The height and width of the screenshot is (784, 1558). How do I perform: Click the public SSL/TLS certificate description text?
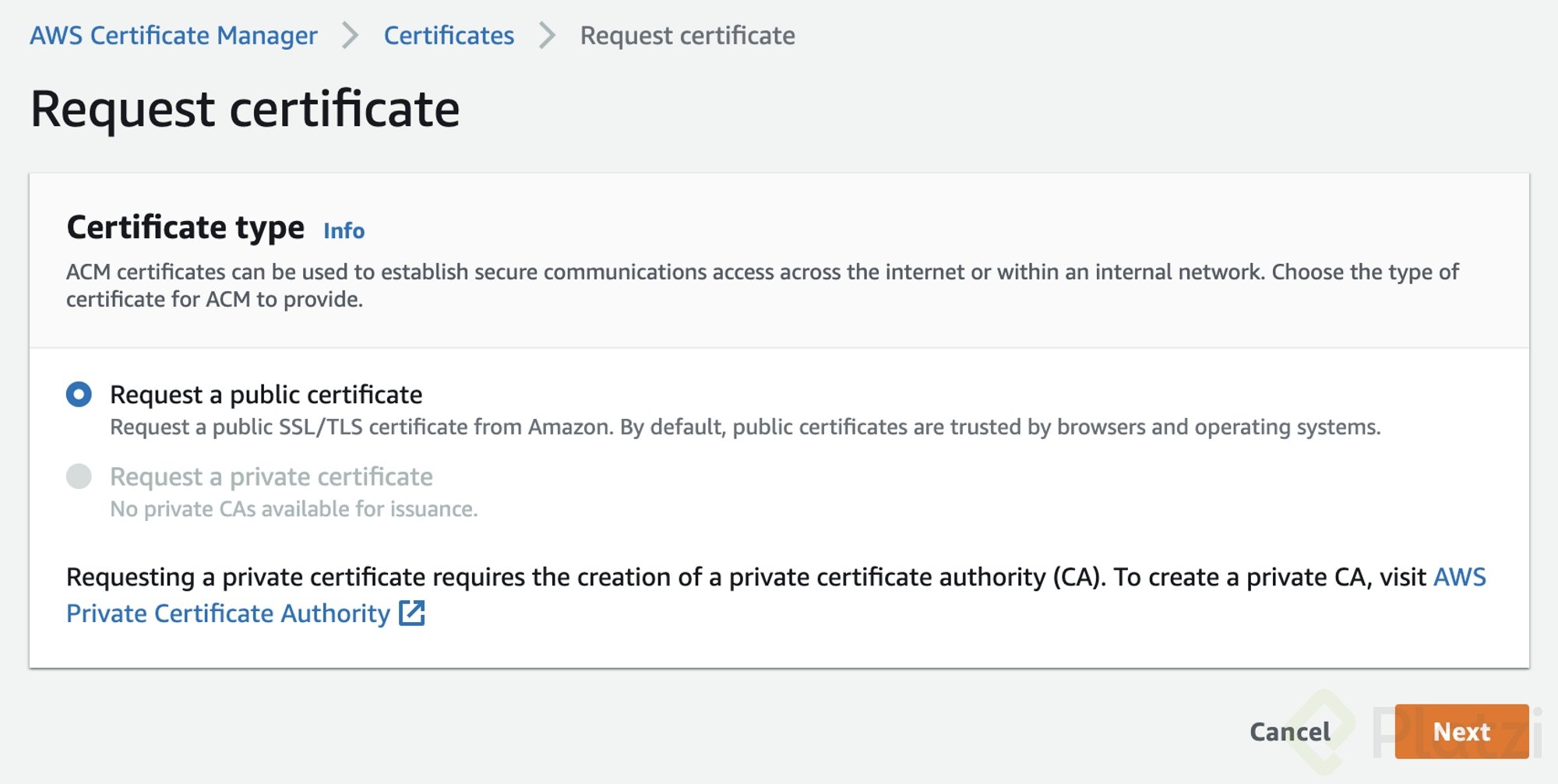pyautogui.click(x=745, y=427)
